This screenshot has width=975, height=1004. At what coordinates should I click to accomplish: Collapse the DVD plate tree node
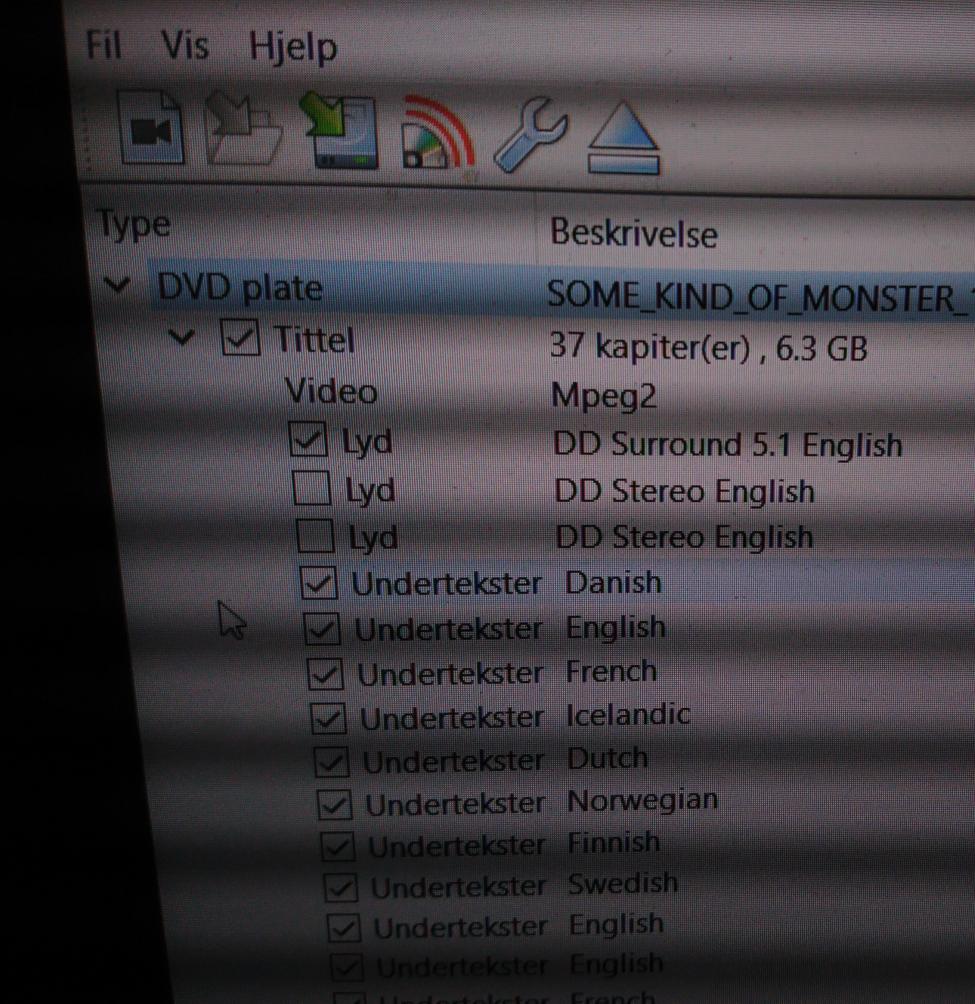coord(117,284)
